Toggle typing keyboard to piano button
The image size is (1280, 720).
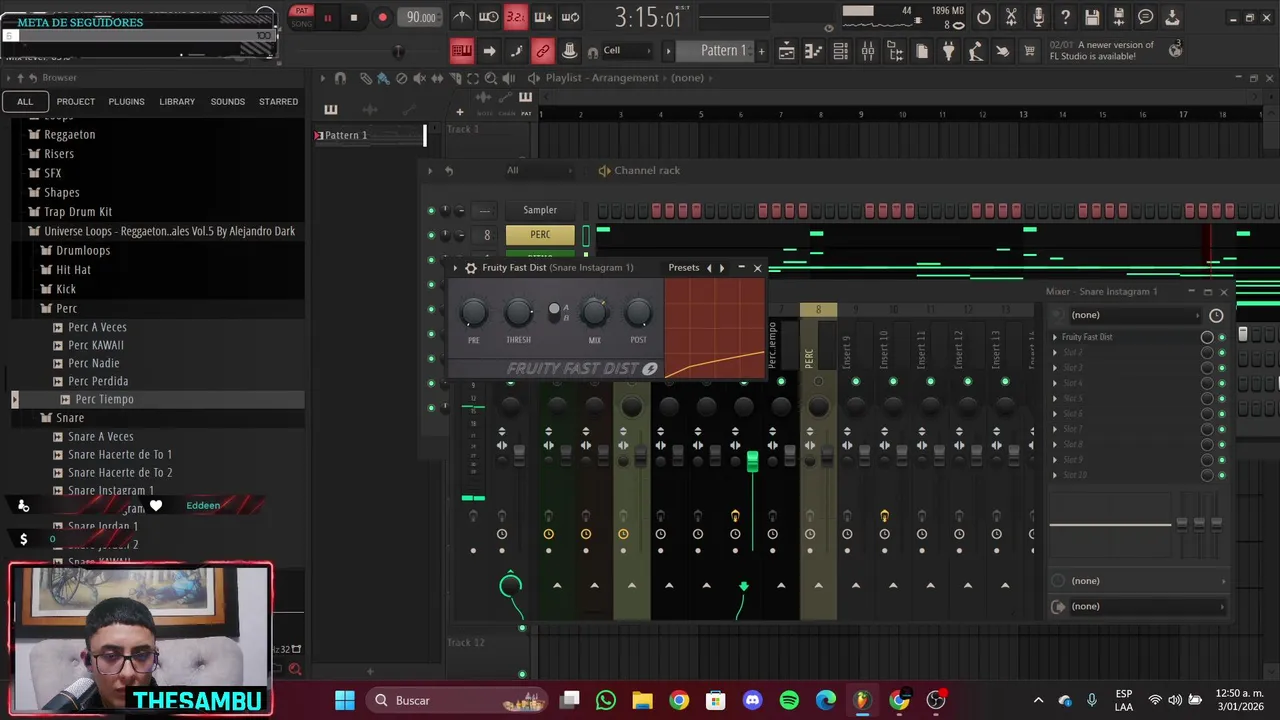(x=461, y=51)
